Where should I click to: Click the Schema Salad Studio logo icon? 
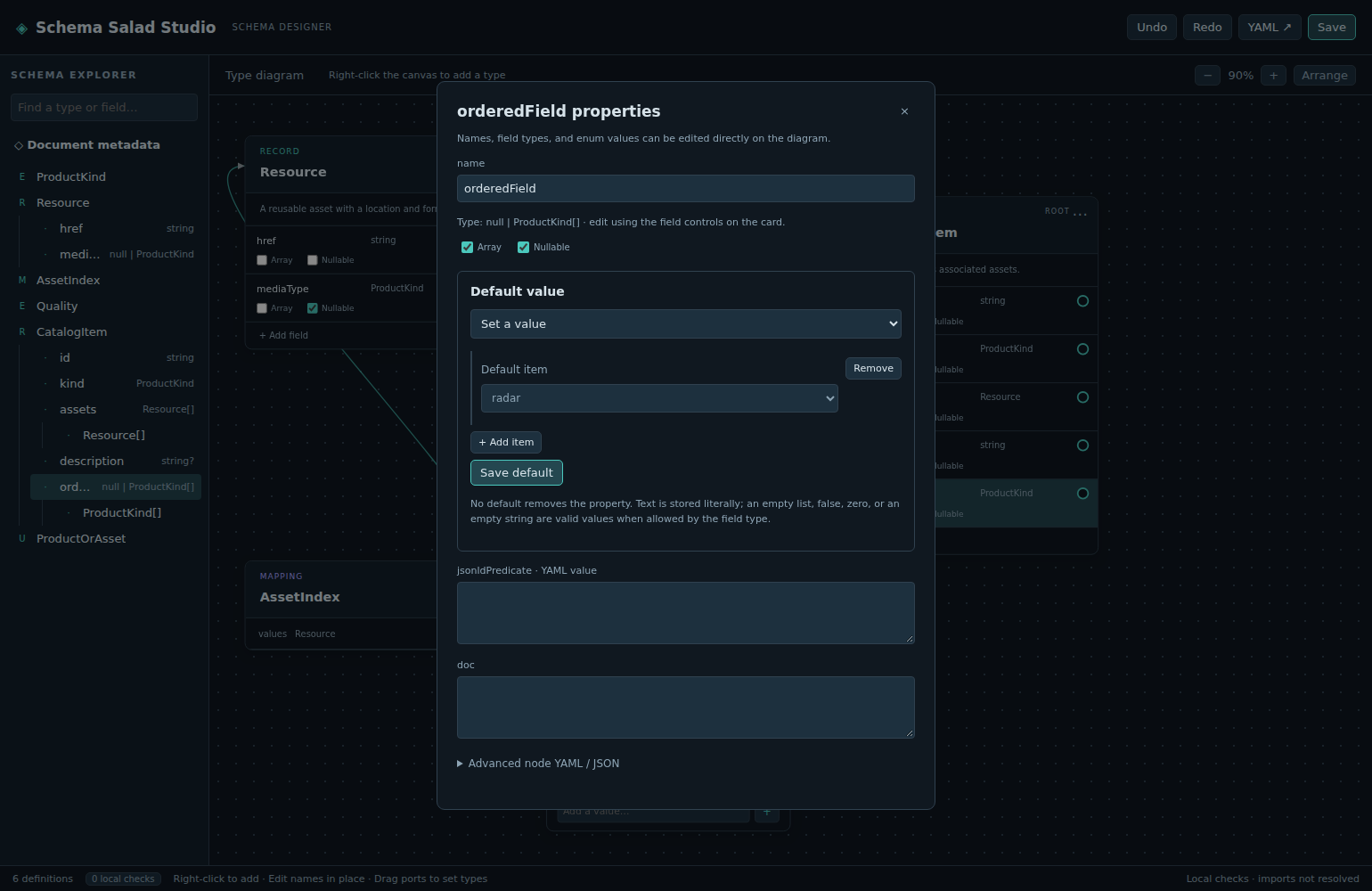[x=22, y=29]
